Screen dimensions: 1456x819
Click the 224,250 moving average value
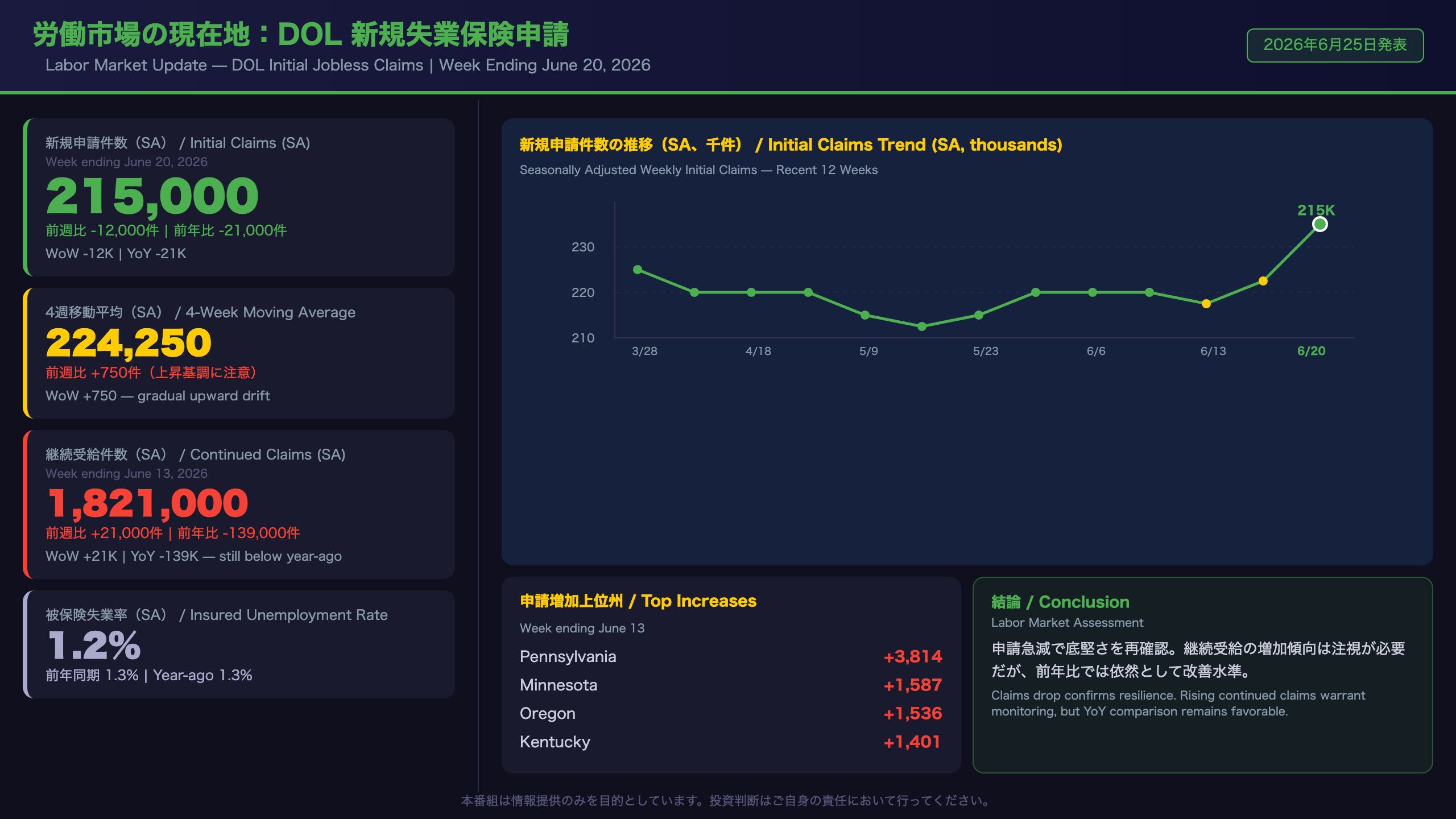[x=129, y=343]
